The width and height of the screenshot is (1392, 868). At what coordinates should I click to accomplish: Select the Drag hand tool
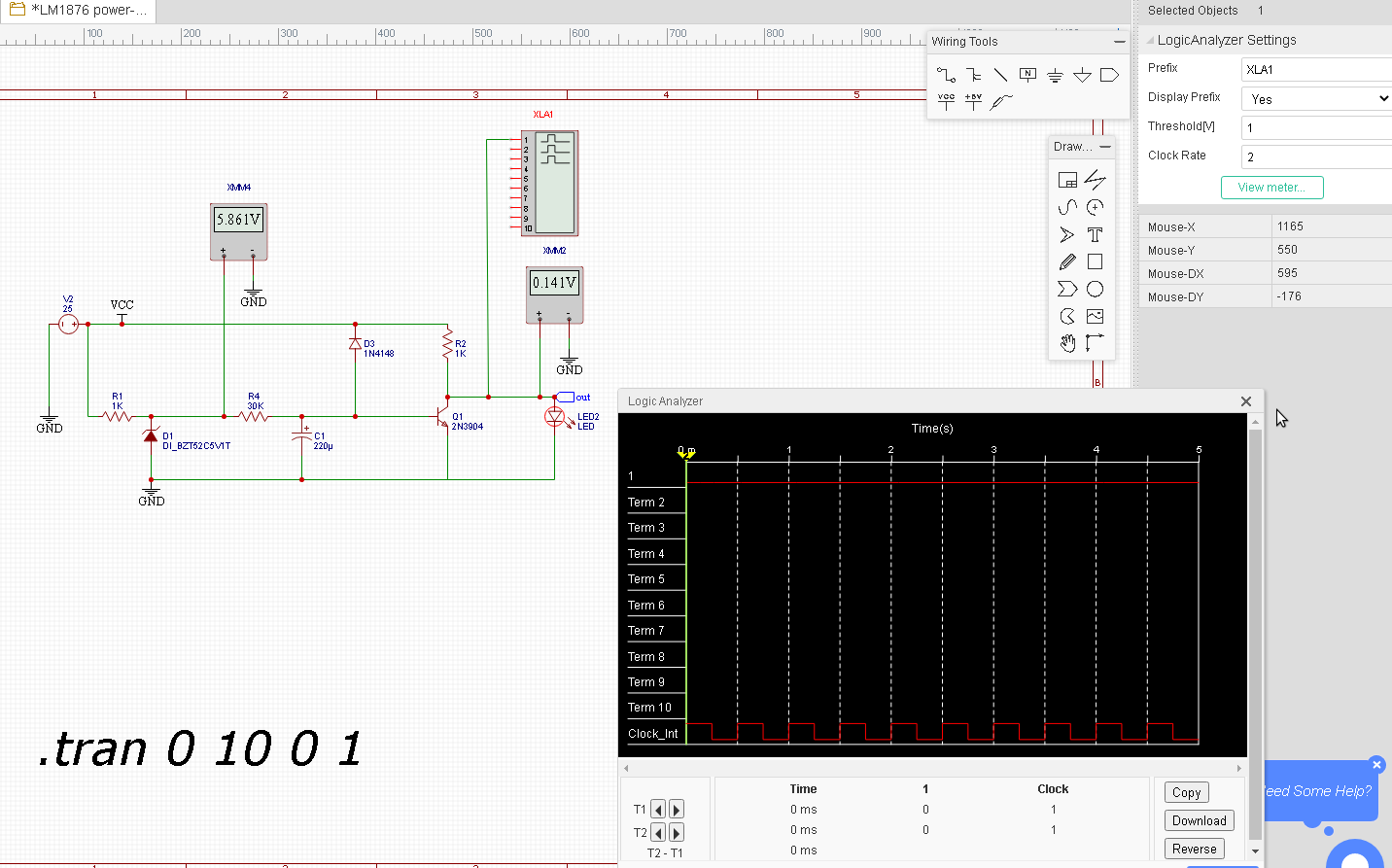click(x=1067, y=343)
